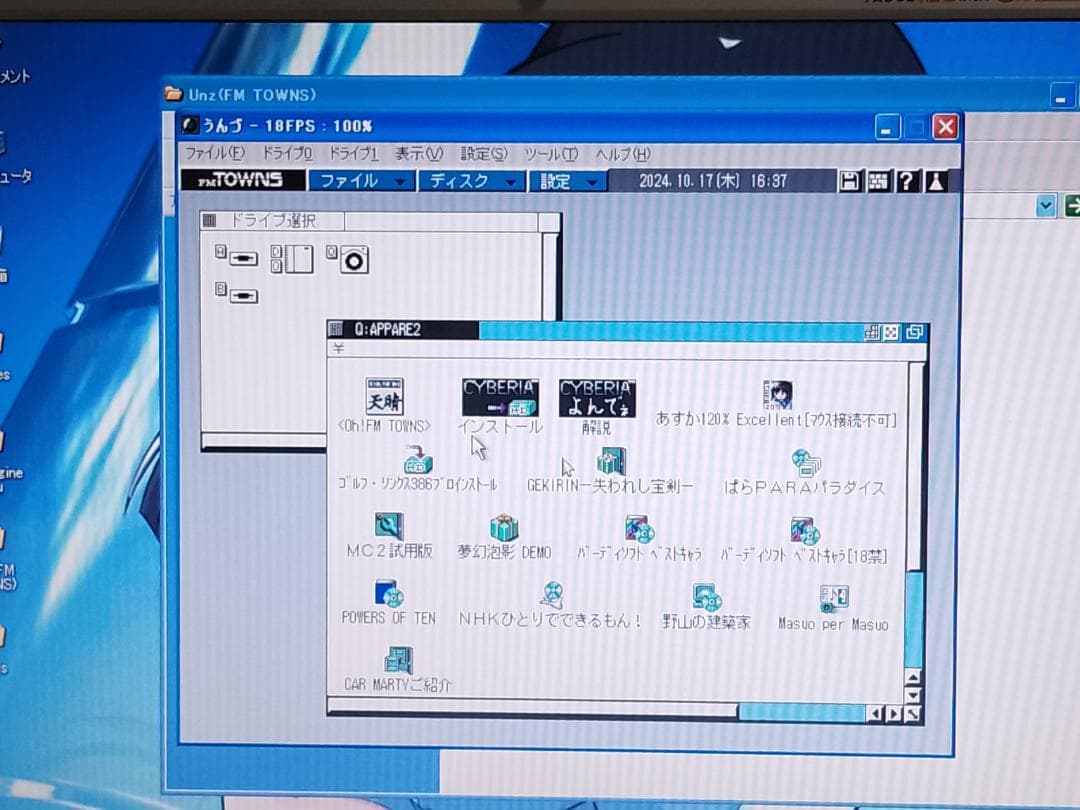Open the ファイル dropdown on TownsOS toolbar
This screenshot has width=1080, height=810.
[360, 181]
